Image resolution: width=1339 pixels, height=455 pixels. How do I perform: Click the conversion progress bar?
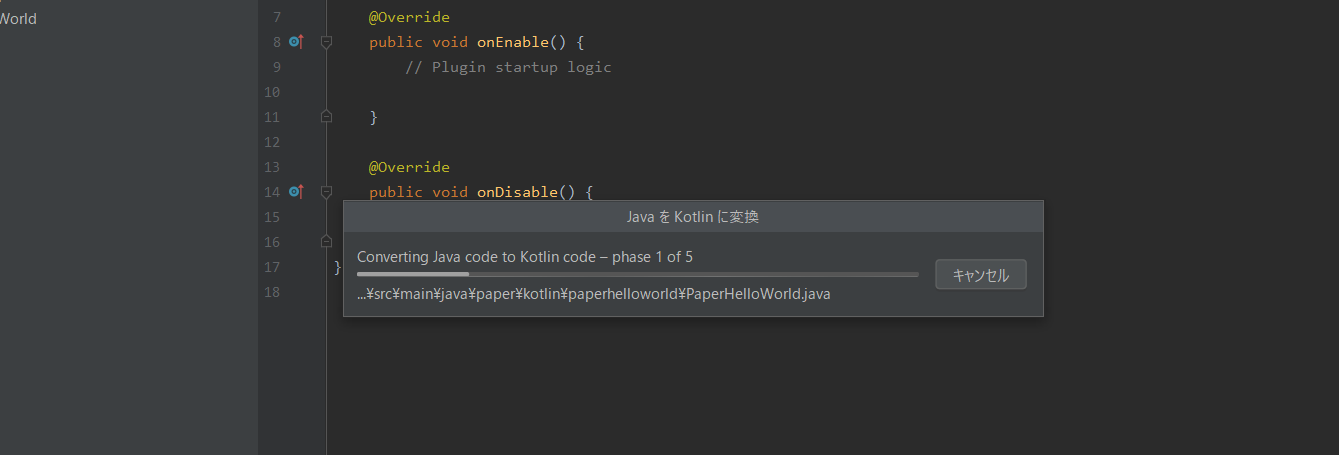(637, 274)
